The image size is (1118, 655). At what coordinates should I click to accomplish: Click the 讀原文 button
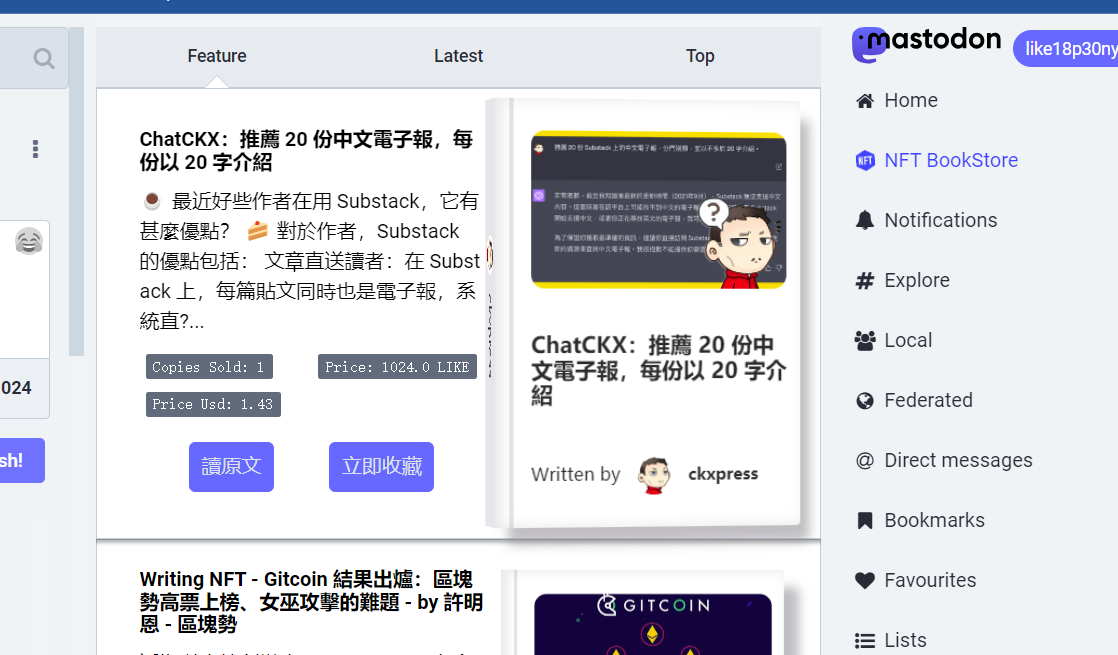231,467
